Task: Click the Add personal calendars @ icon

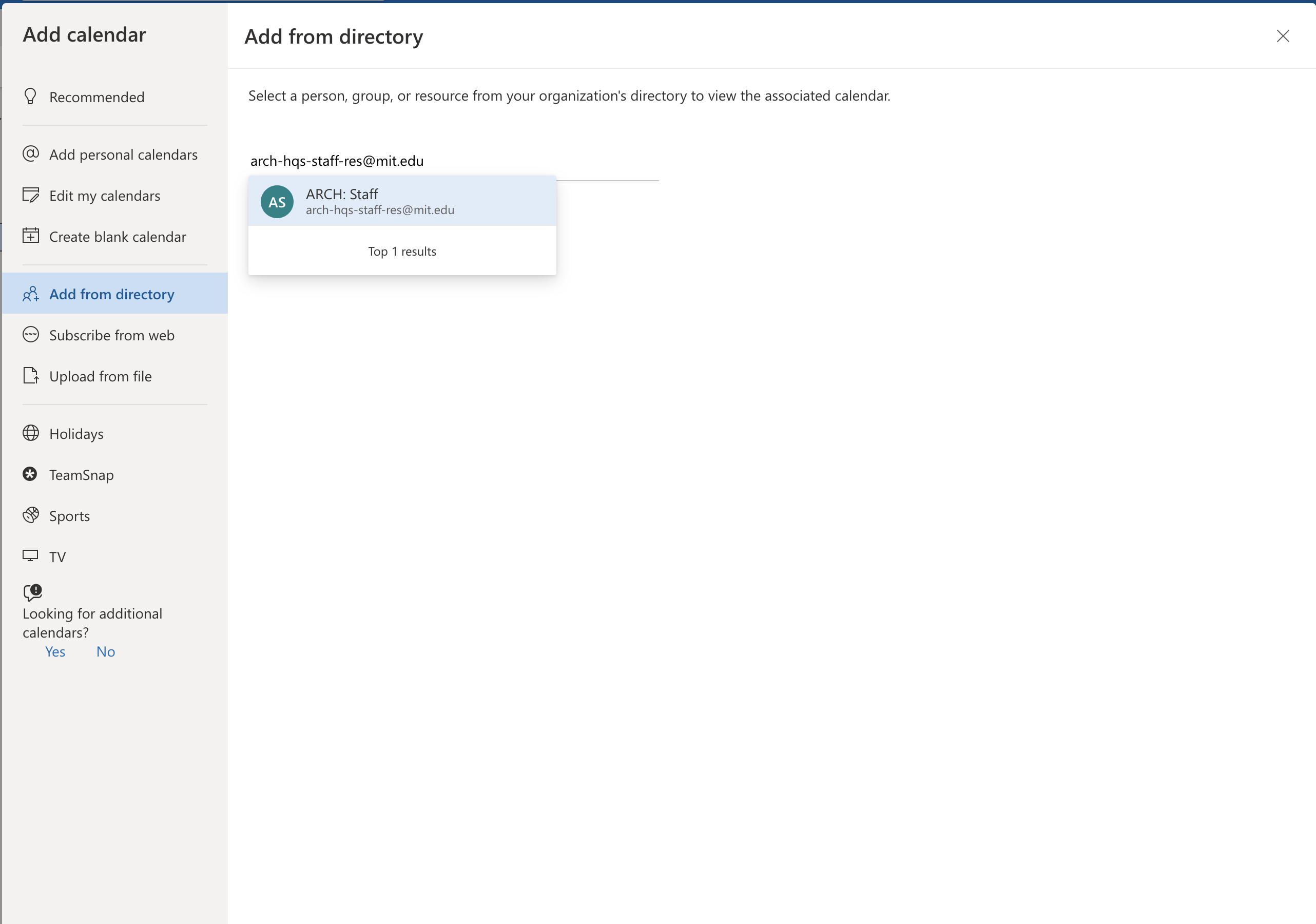Action: click(x=30, y=153)
